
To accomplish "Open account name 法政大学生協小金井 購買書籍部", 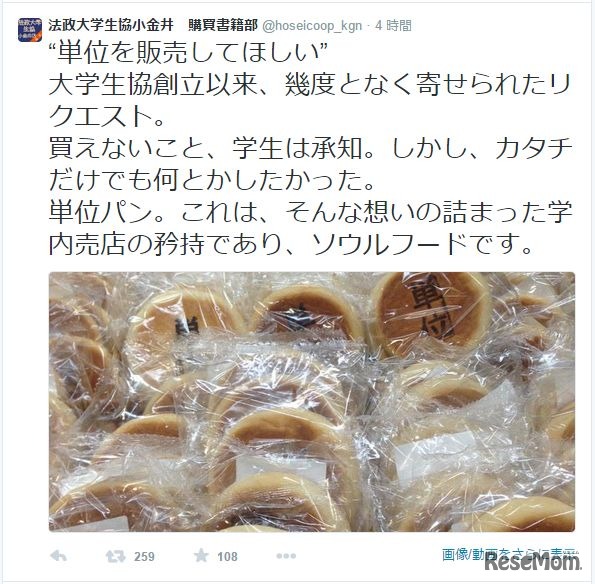I will (153, 25).
